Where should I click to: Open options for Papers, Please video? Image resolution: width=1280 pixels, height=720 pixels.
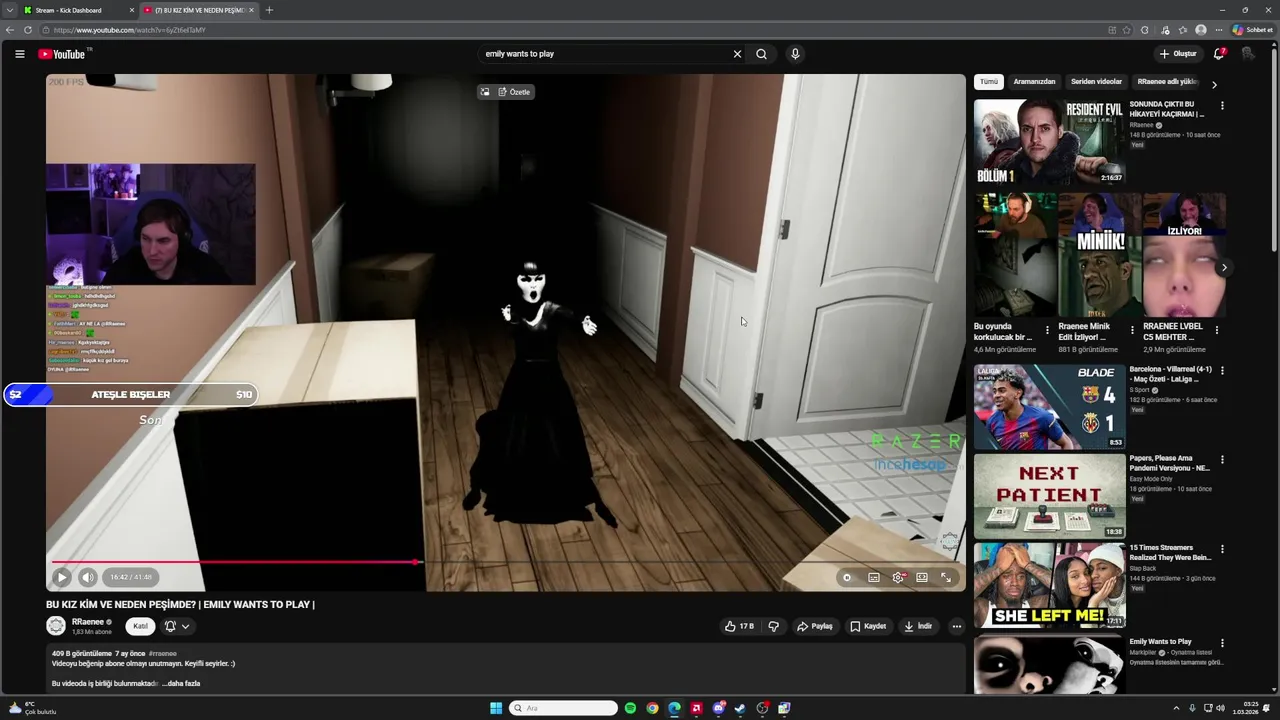[1222, 460]
